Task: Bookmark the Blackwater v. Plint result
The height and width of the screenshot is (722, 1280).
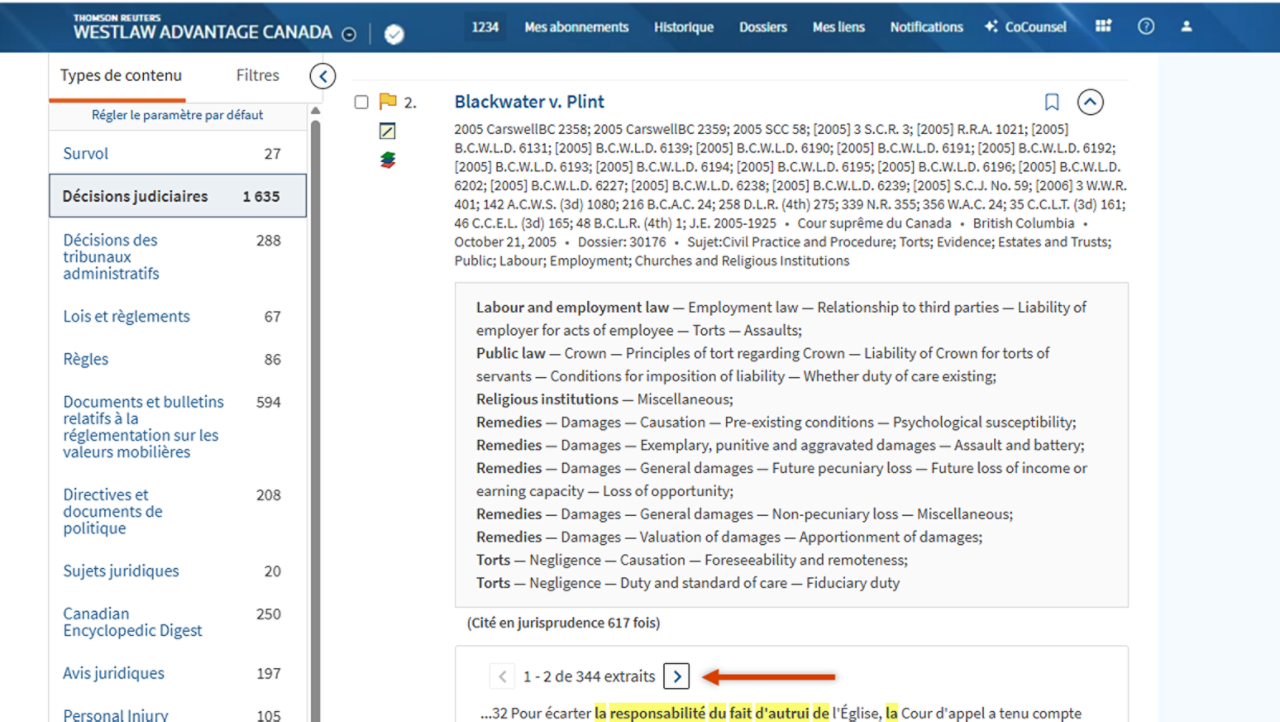Action: pyautogui.click(x=1052, y=102)
